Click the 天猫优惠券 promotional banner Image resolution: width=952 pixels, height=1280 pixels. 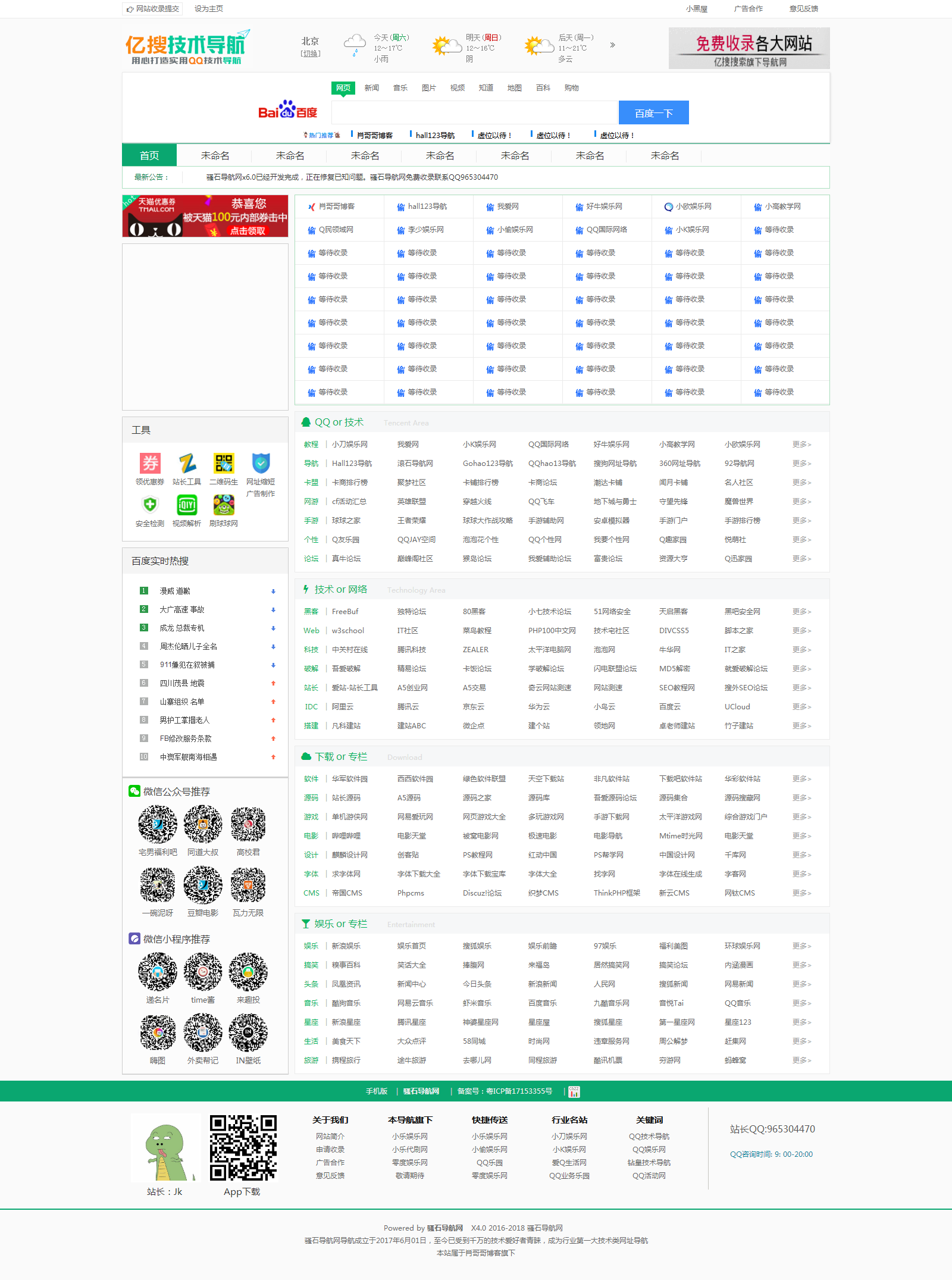[205, 216]
